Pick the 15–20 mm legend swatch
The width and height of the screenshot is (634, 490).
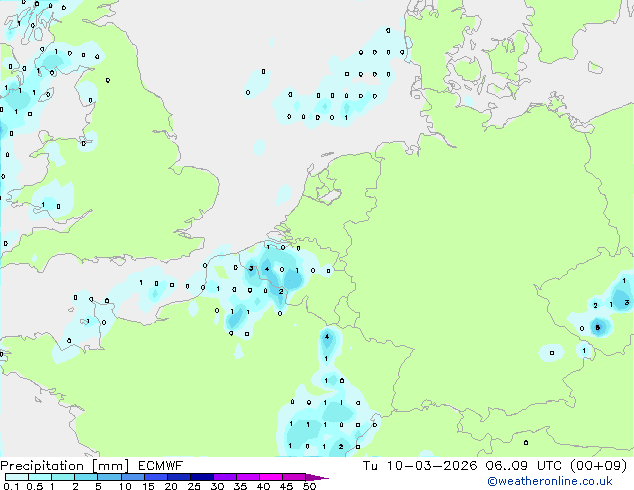pyautogui.click(x=155, y=477)
